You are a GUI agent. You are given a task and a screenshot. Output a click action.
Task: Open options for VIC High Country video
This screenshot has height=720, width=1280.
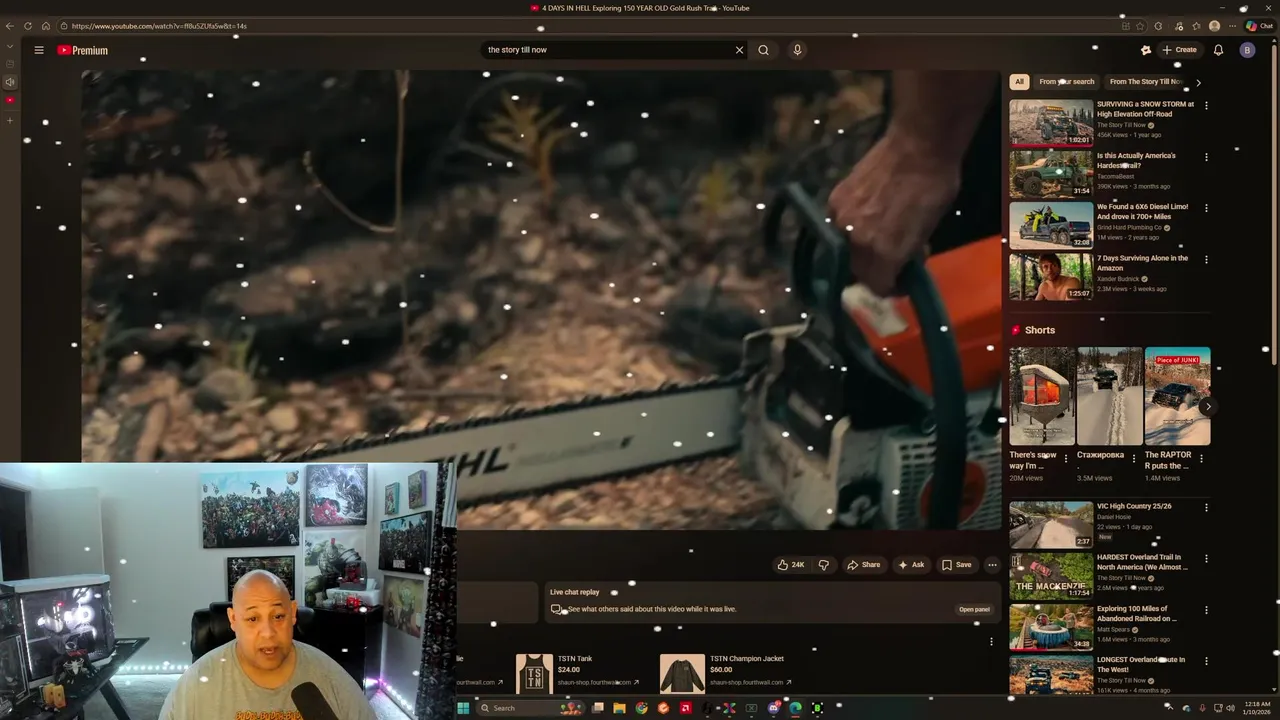pos(1206,507)
